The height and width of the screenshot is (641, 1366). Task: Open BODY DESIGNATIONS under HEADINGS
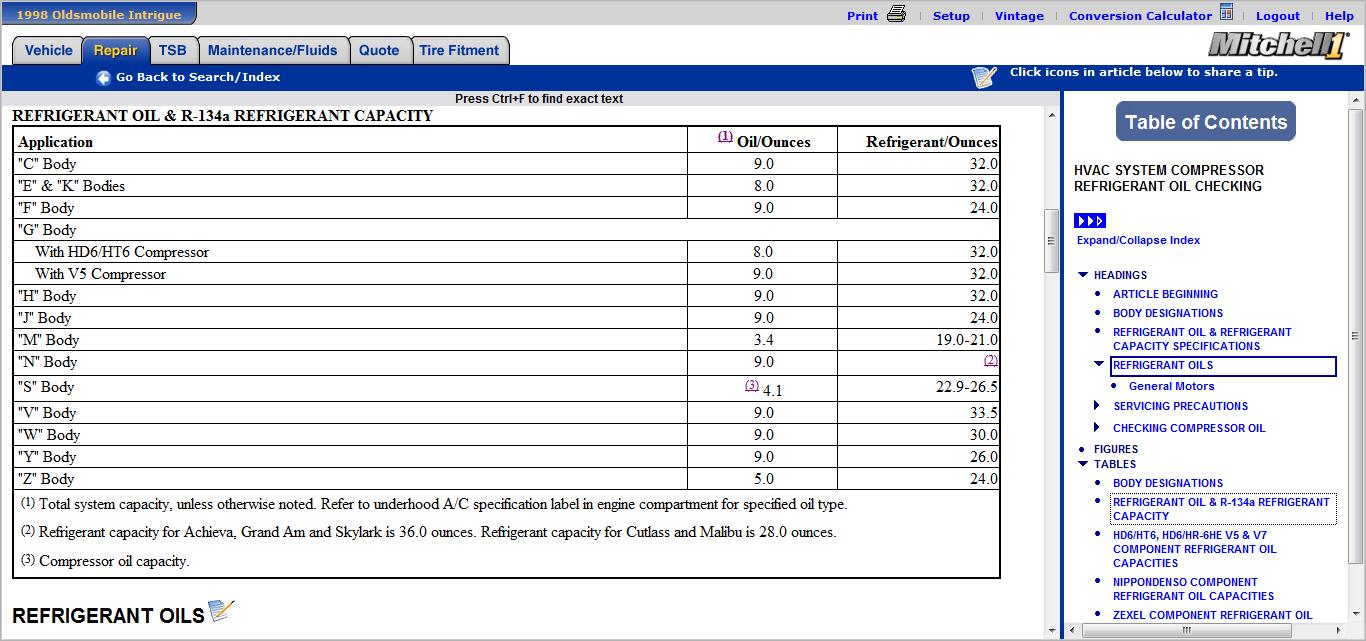pos(1168,313)
